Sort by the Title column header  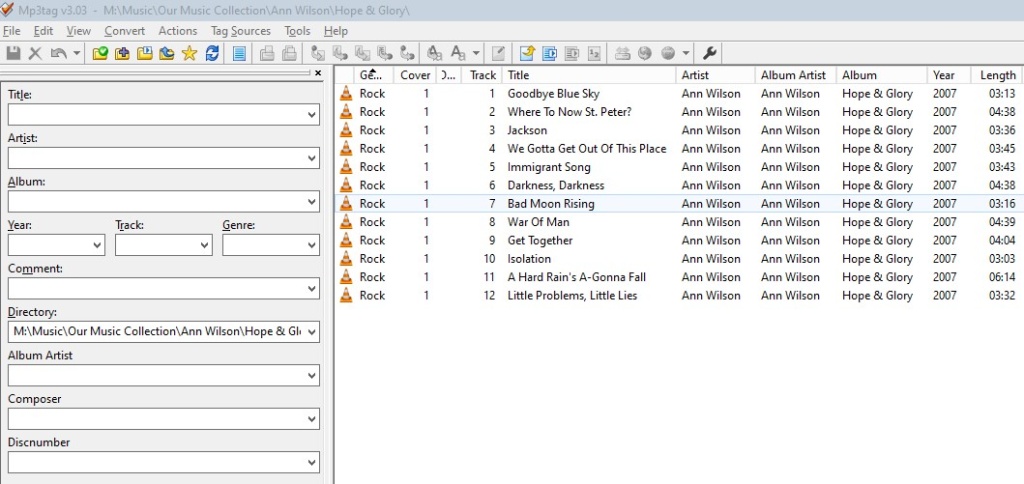(590, 75)
